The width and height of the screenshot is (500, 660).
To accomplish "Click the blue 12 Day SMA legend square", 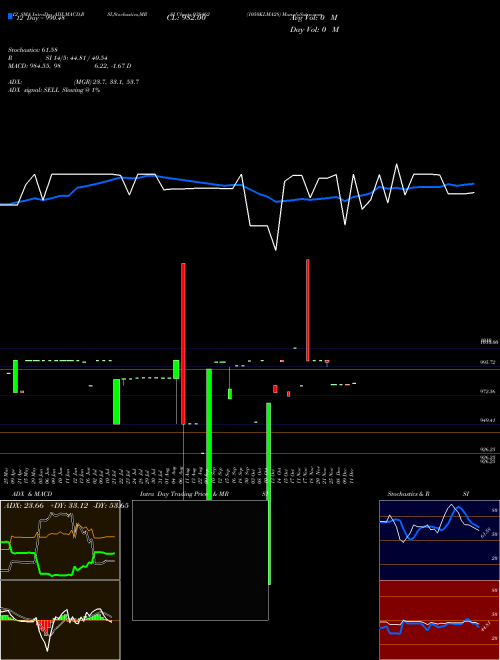I will [x=10, y=16].
